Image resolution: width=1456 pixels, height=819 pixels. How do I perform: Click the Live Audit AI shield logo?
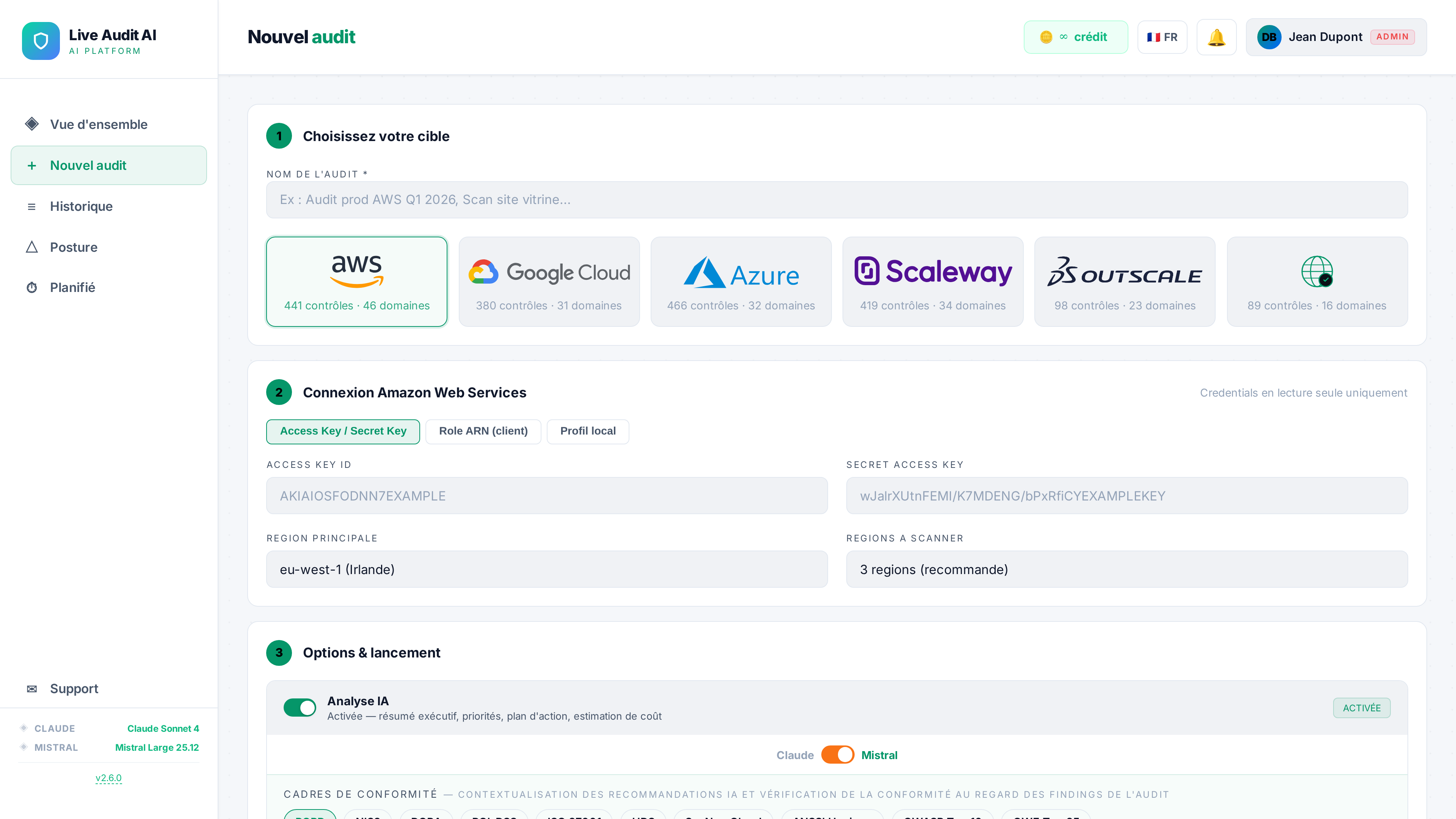pos(41,41)
